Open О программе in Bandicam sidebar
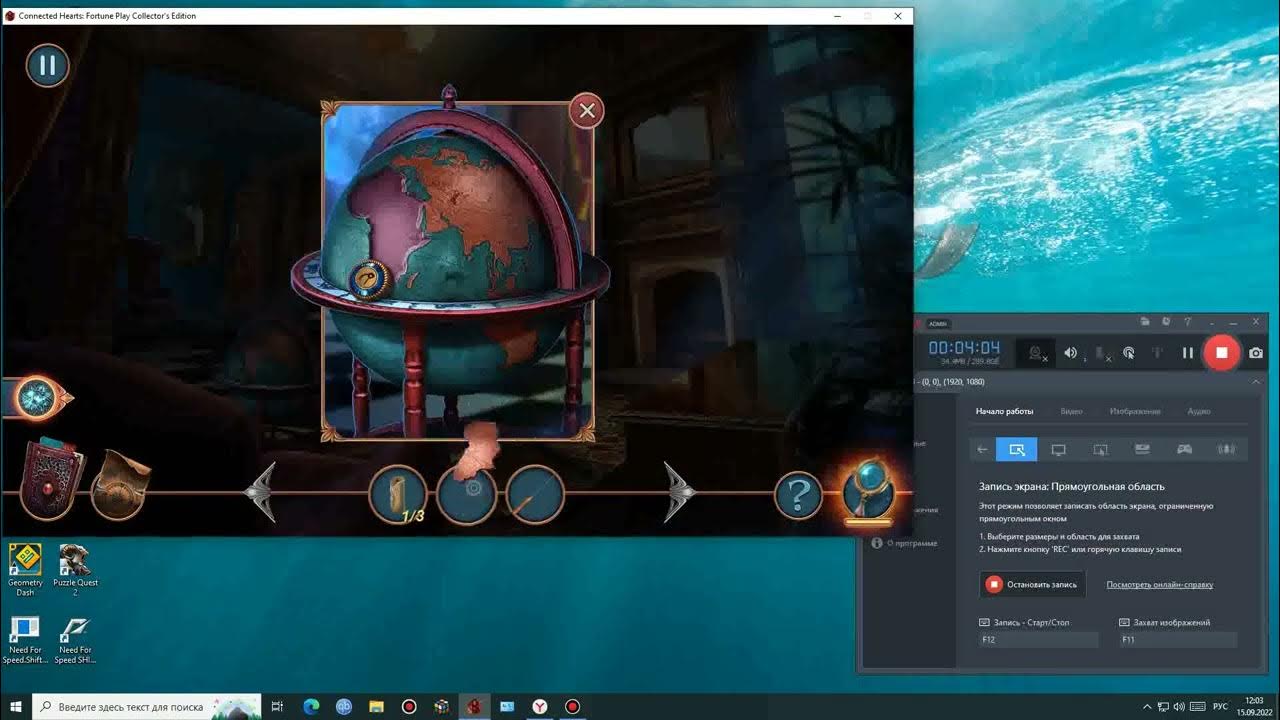Image resolution: width=1280 pixels, height=720 pixels. click(904, 543)
